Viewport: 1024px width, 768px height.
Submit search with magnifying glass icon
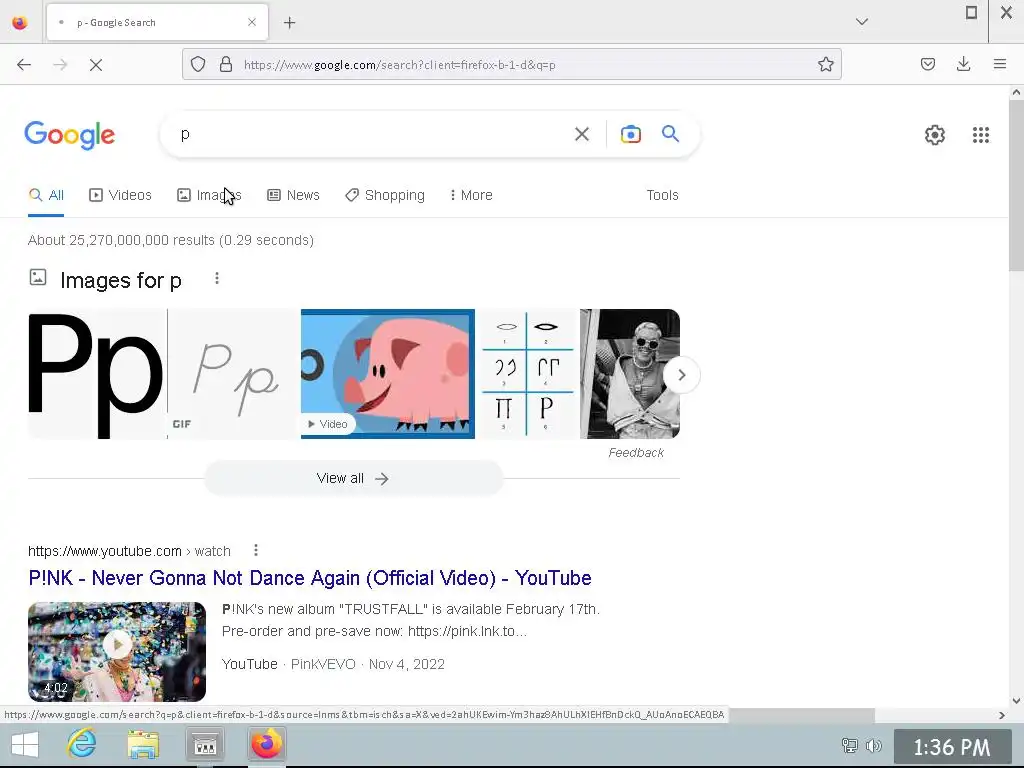pos(670,134)
